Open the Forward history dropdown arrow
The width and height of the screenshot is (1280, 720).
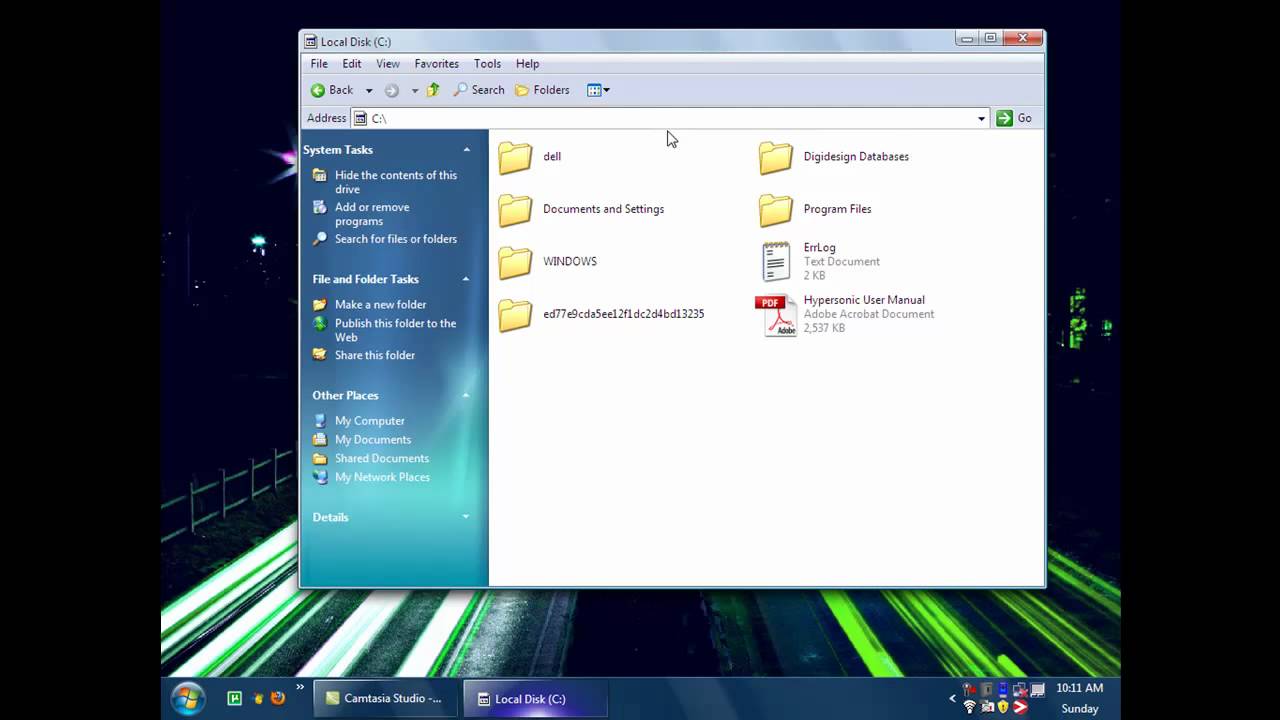click(x=414, y=90)
